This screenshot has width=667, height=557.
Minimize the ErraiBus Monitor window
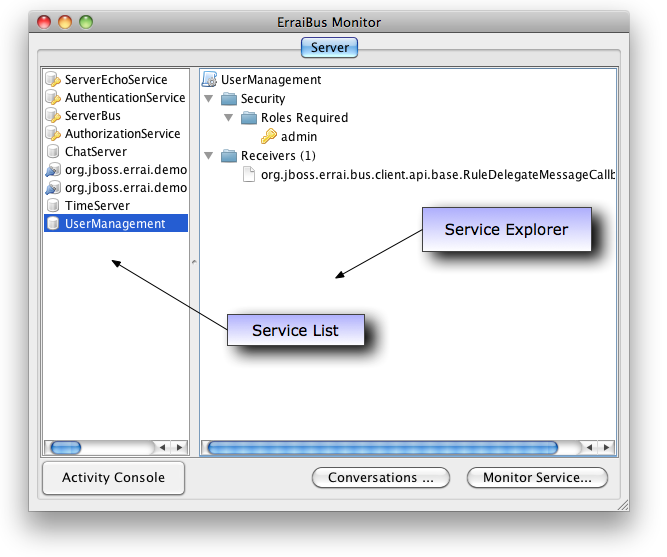(x=65, y=22)
